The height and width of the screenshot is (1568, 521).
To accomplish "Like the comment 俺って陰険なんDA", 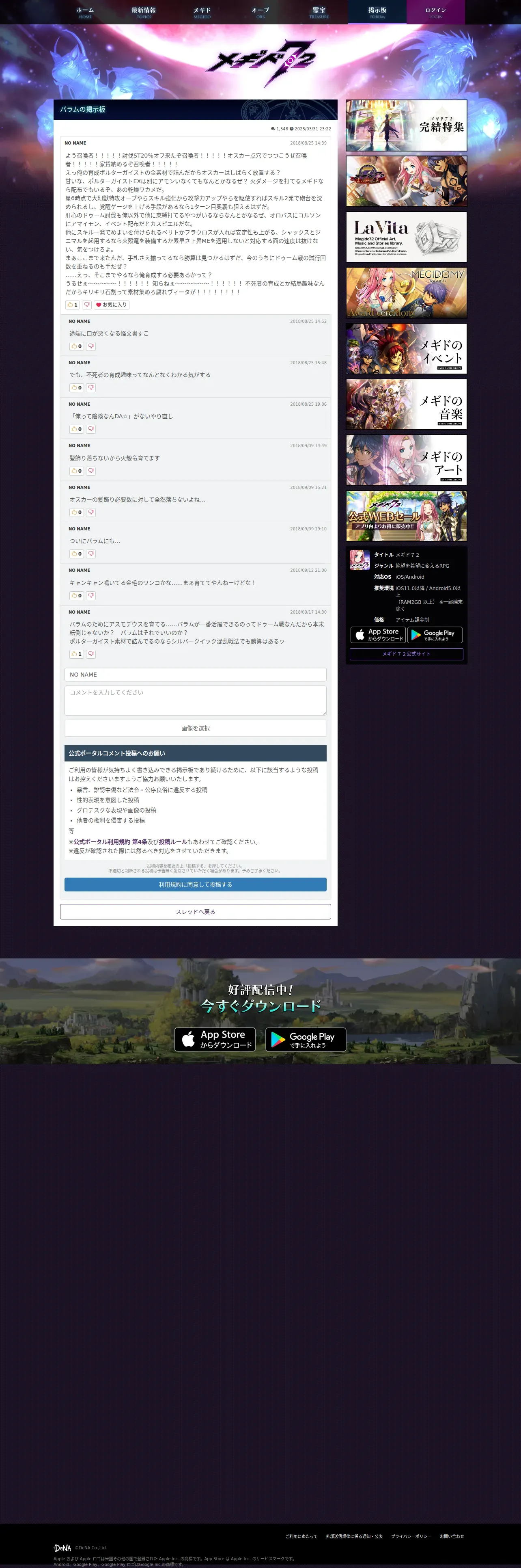I will pyautogui.click(x=77, y=429).
